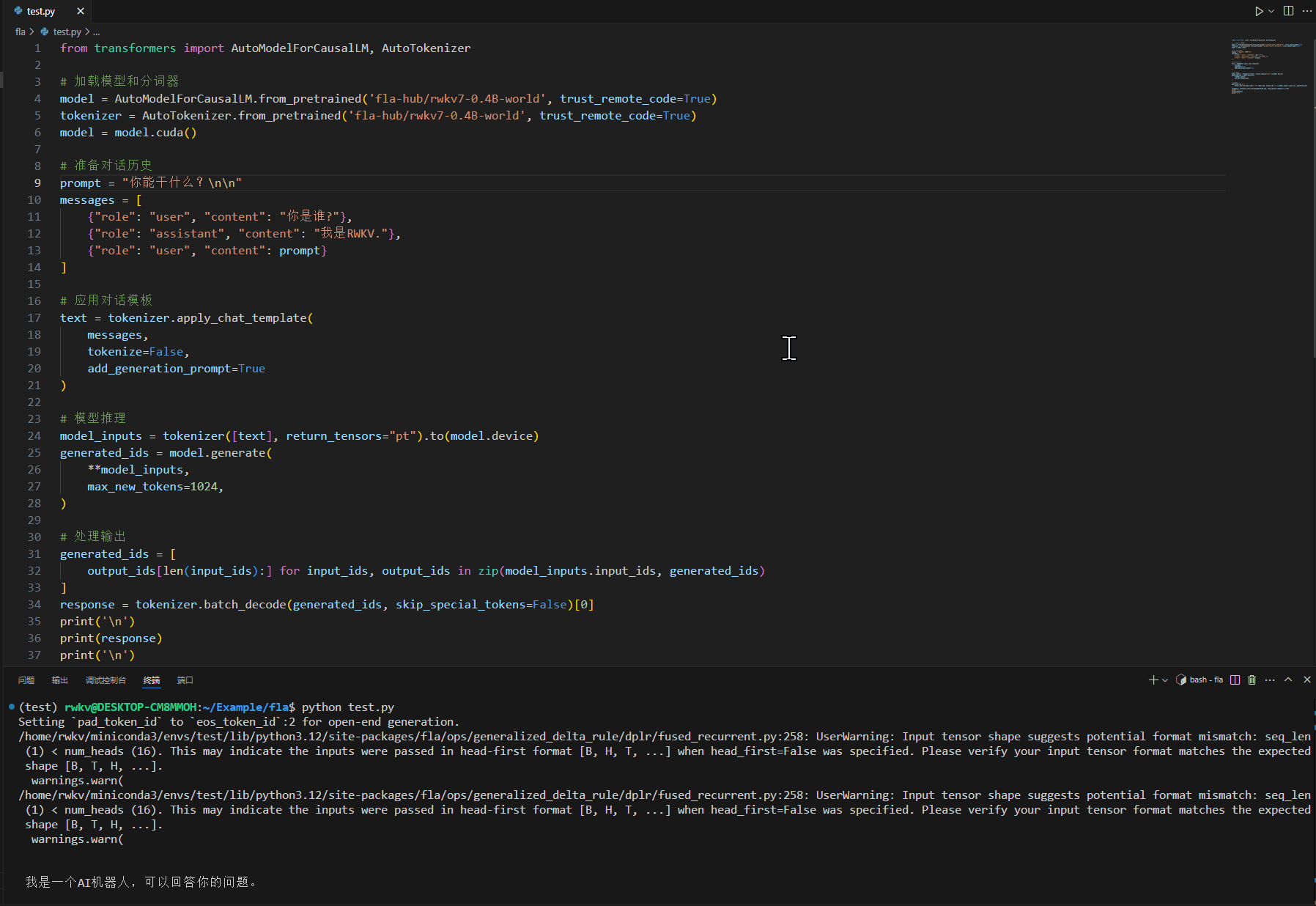Open the editor's More Actions ellipsis menu
Screen dimensions: 1316x906
click(x=1307, y=11)
